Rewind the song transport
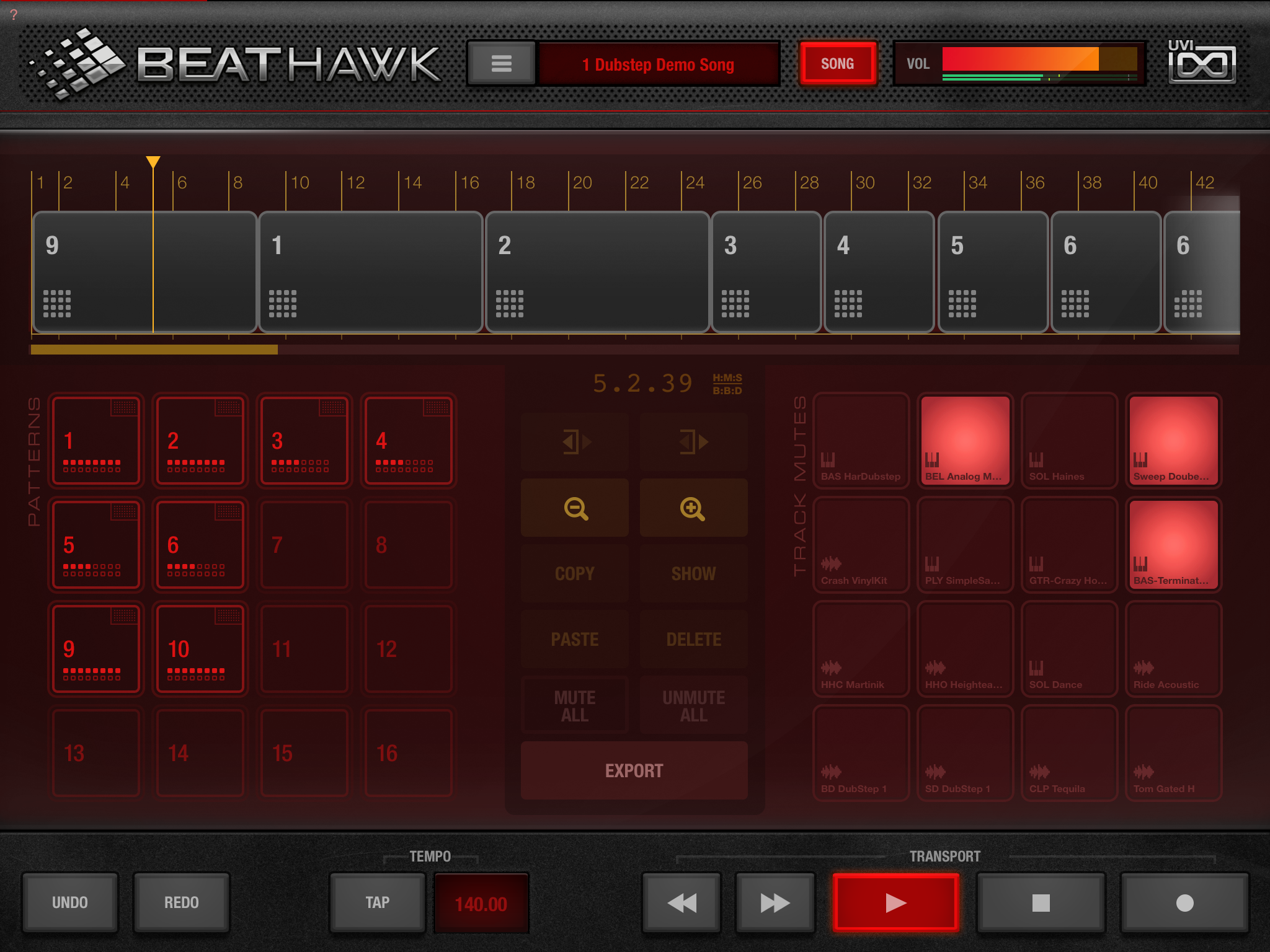The height and width of the screenshot is (952, 1270). [682, 902]
